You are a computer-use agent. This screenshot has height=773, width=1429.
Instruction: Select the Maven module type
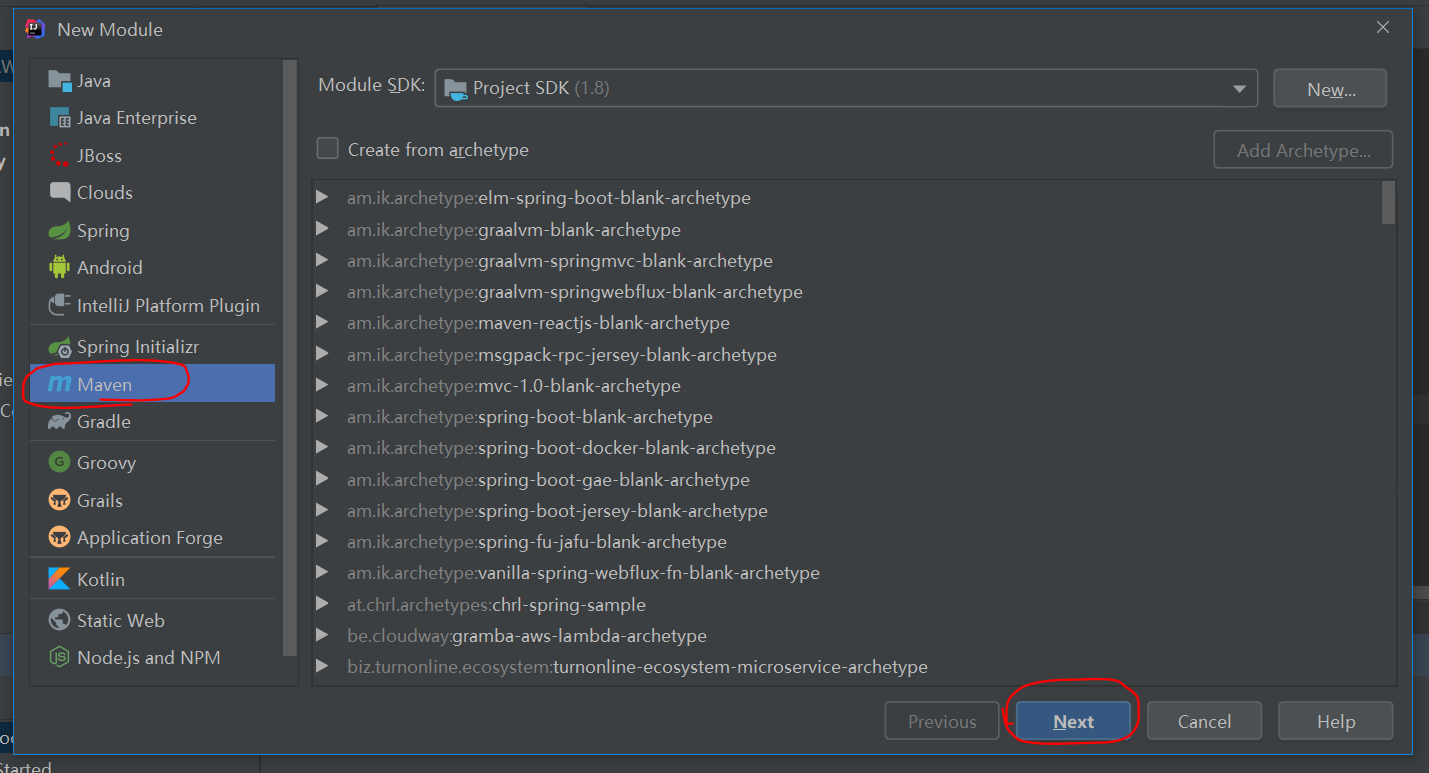[x=153, y=384]
